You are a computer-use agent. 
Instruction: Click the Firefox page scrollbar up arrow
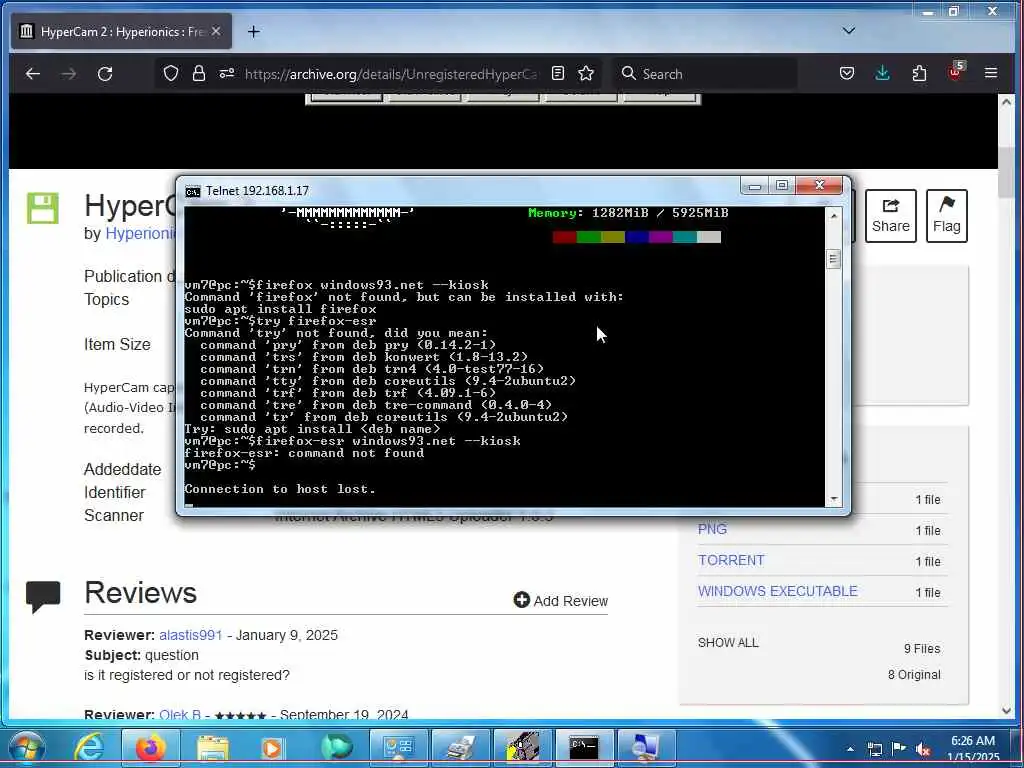1006,103
